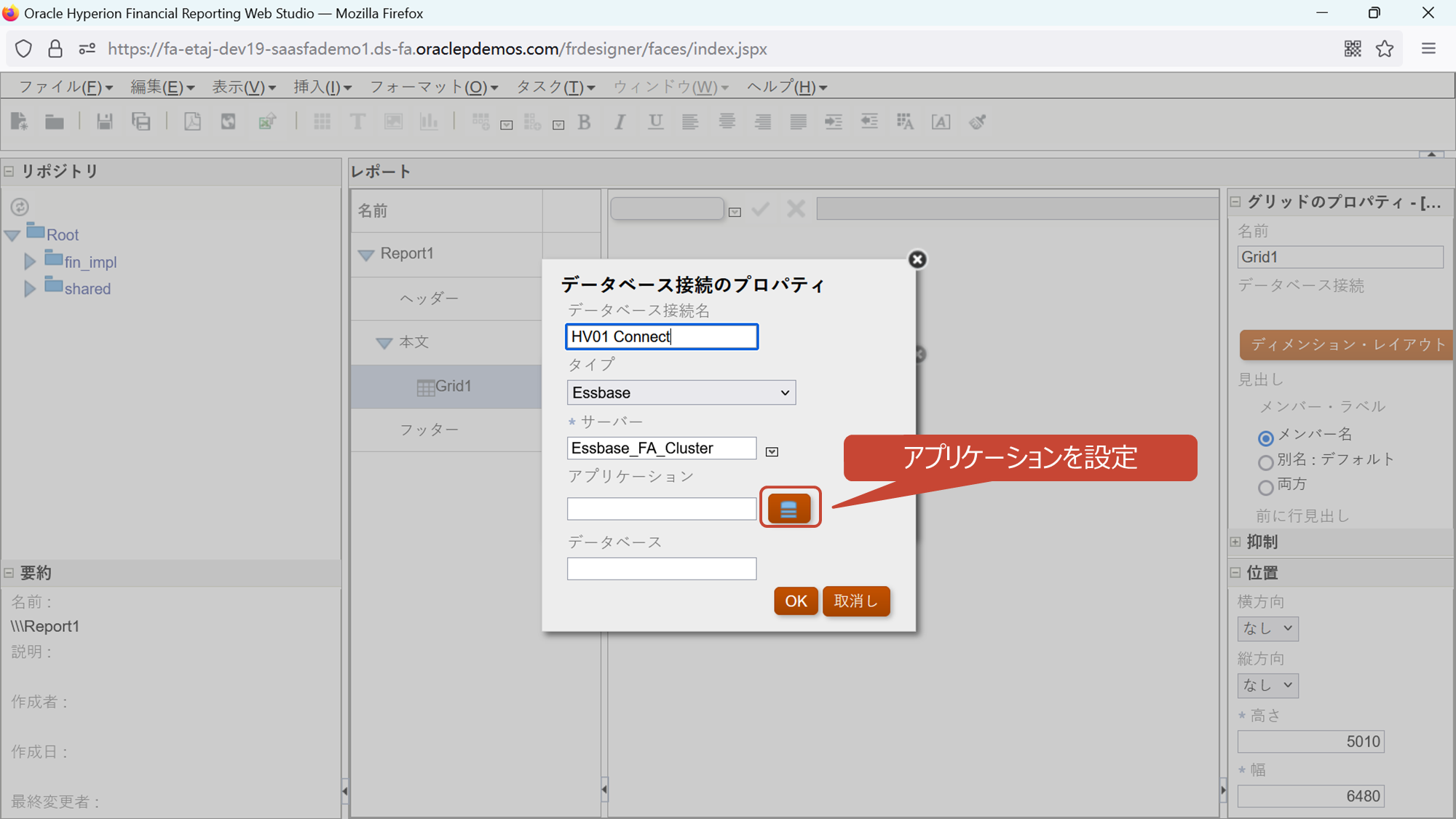Click the insert chart toolbar icon

pos(429,122)
